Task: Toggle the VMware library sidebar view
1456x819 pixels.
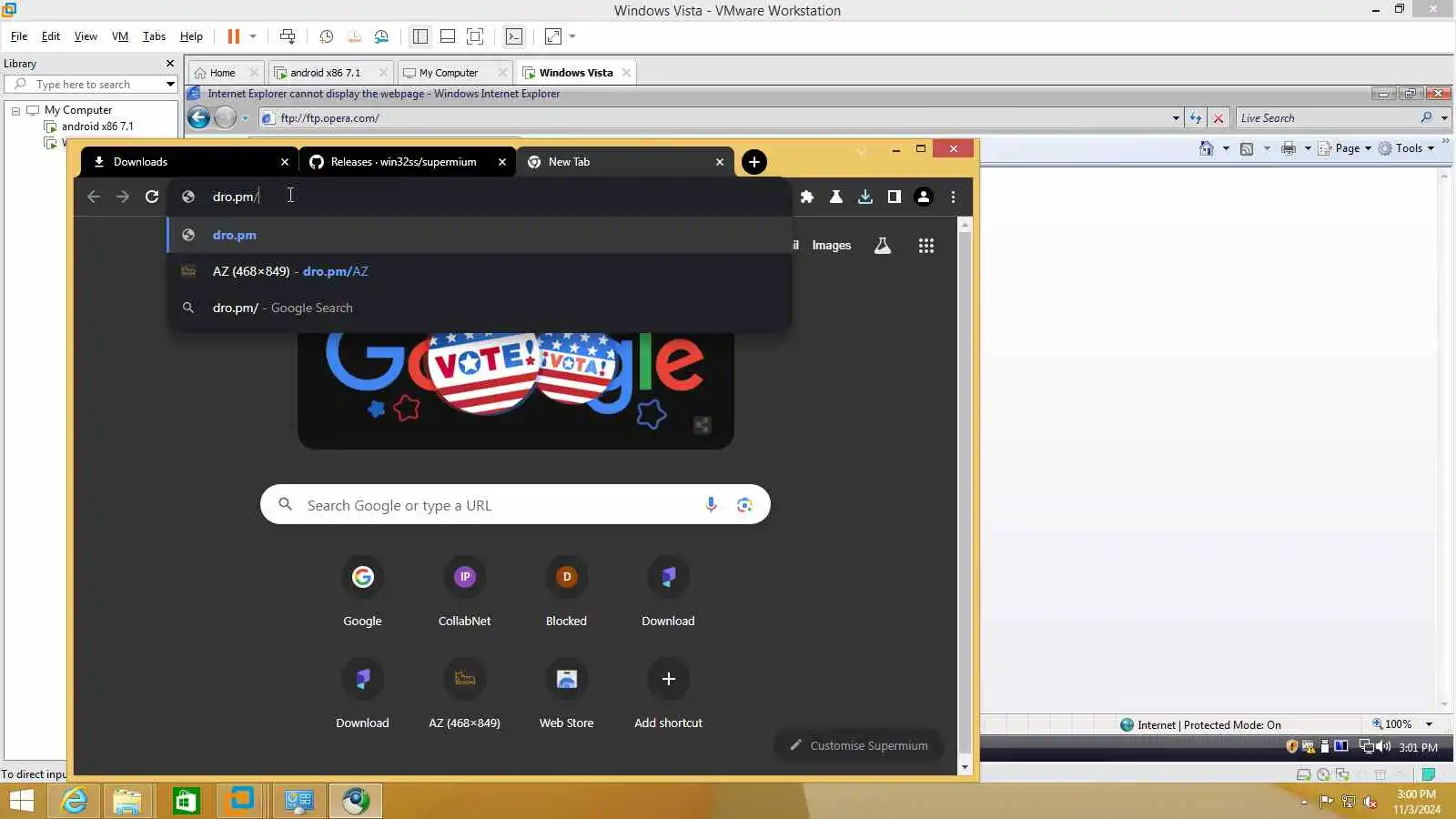Action: pyautogui.click(x=420, y=36)
